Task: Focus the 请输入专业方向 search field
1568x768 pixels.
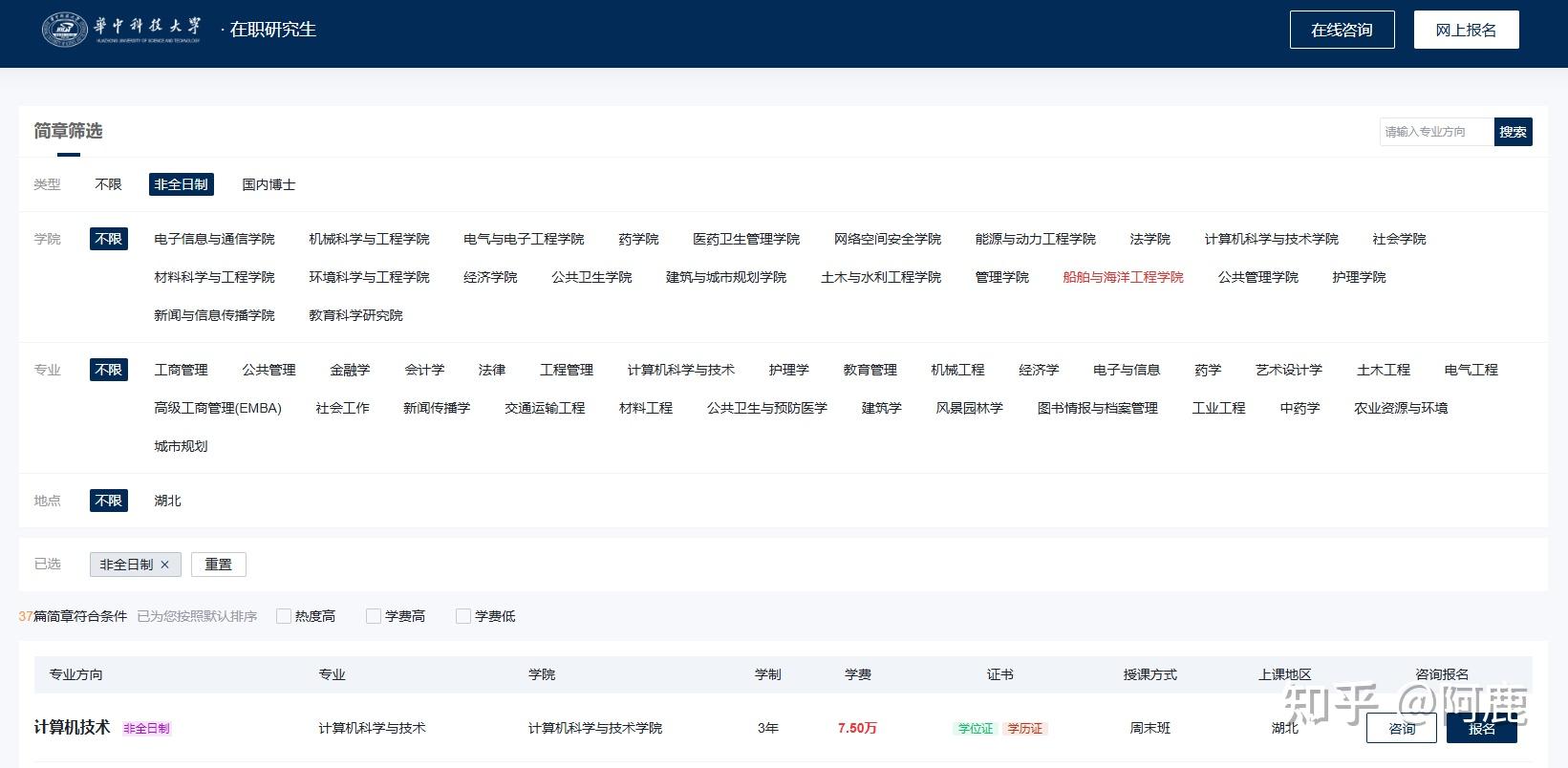Action: pyautogui.click(x=1436, y=132)
